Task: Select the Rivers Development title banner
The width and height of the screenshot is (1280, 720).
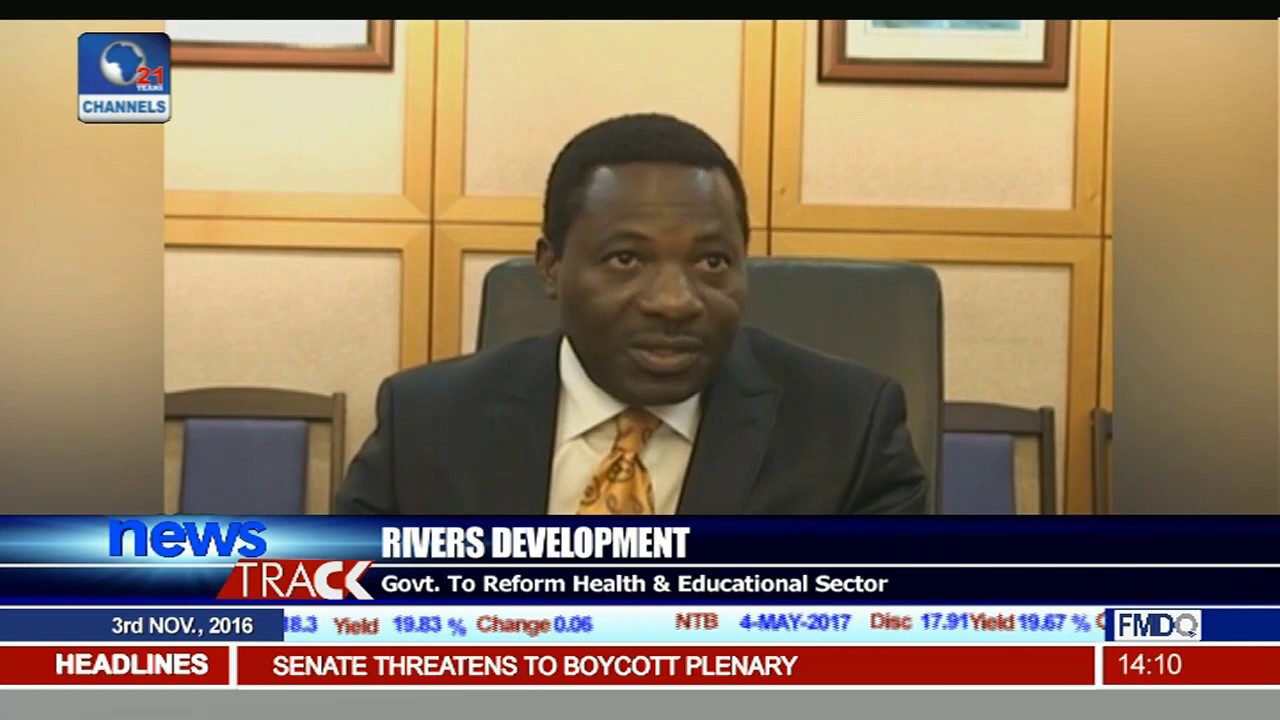Action: 535,543
